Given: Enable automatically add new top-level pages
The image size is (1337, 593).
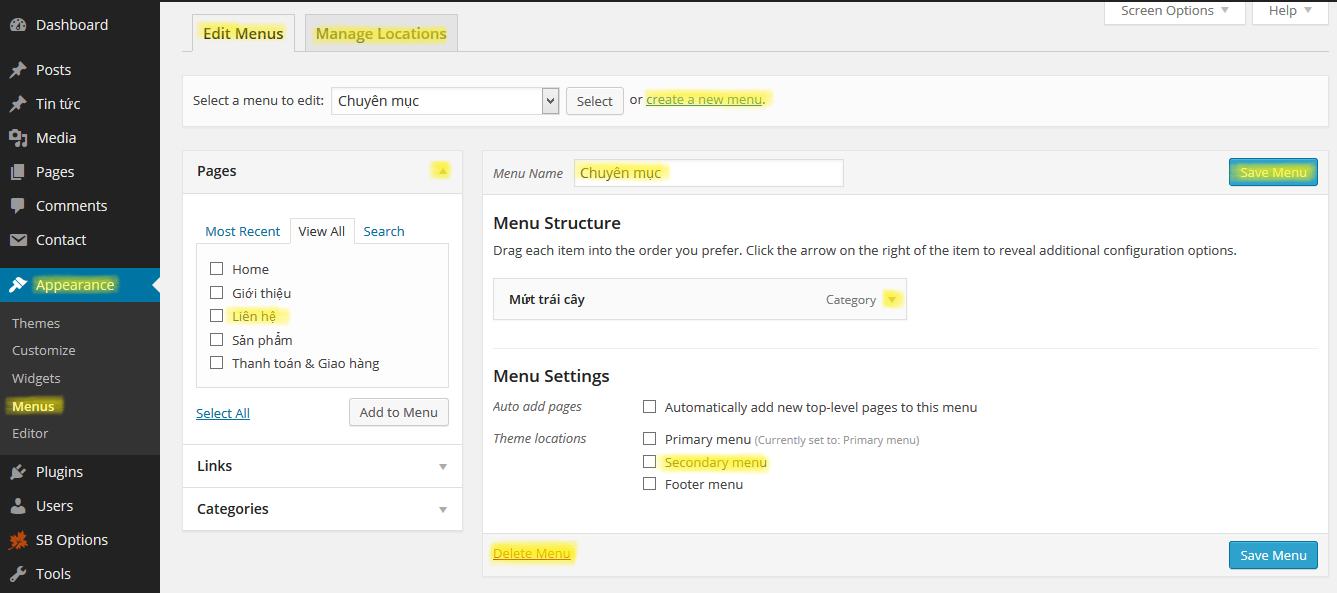Looking at the screenshot, I should point(649,407).
